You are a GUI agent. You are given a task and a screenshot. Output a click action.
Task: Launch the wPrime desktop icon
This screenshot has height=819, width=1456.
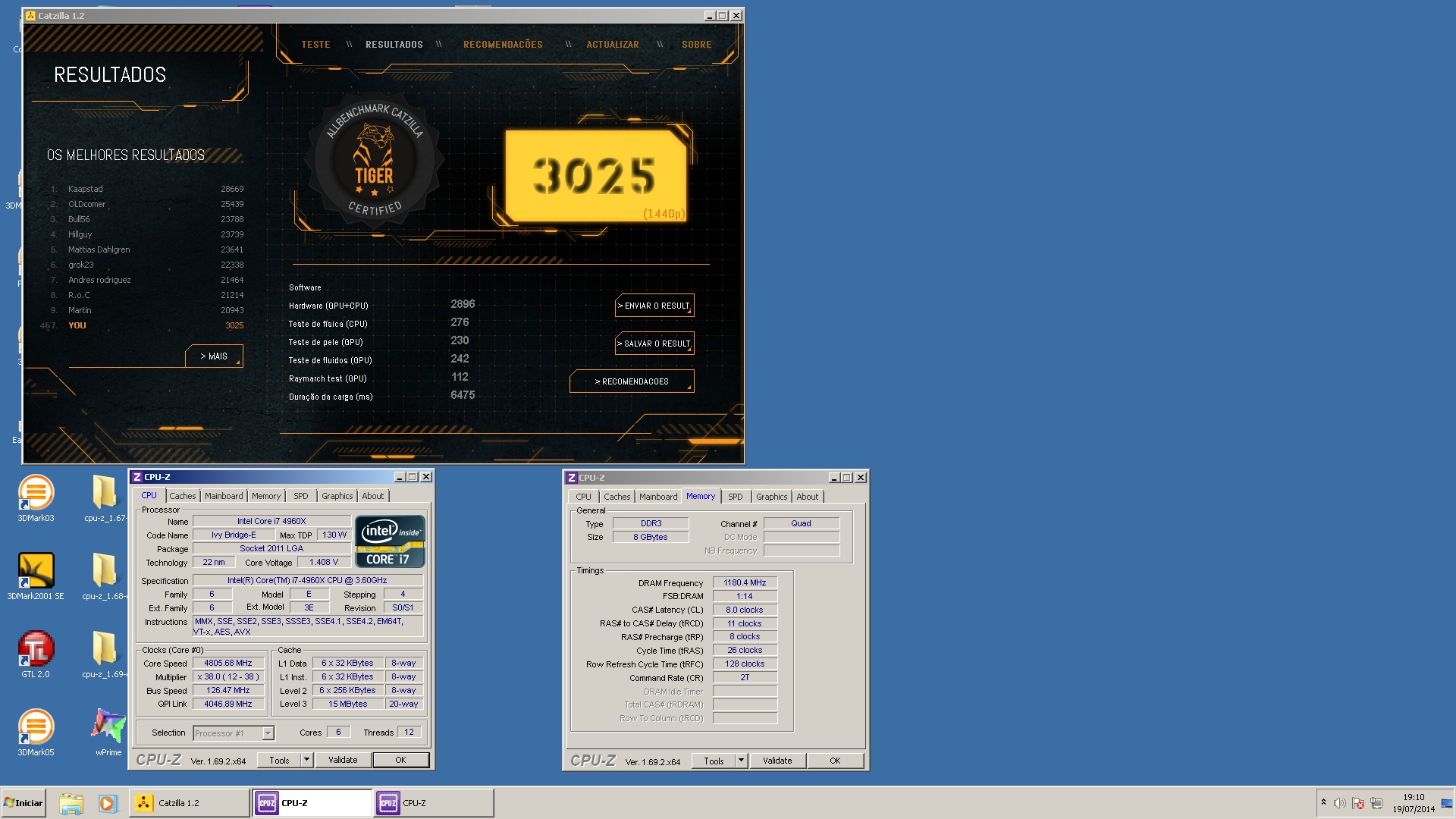(108, 731)
